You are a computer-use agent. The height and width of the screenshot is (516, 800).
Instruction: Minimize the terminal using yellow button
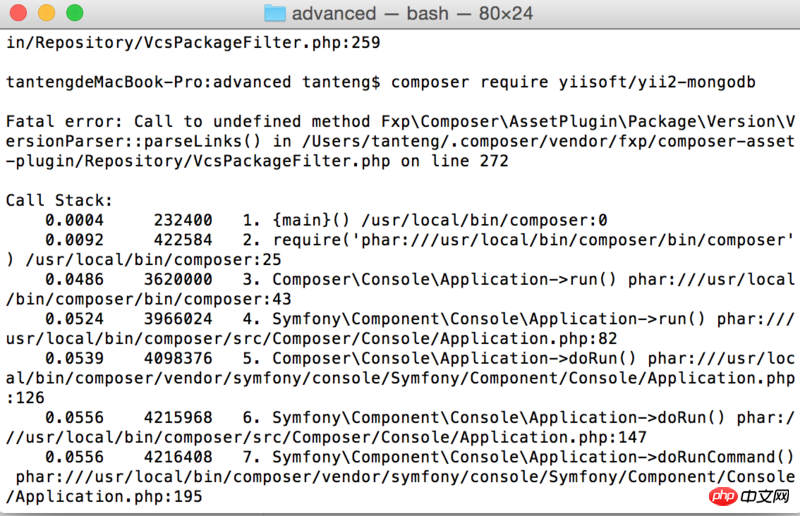(x=47, y=13)
